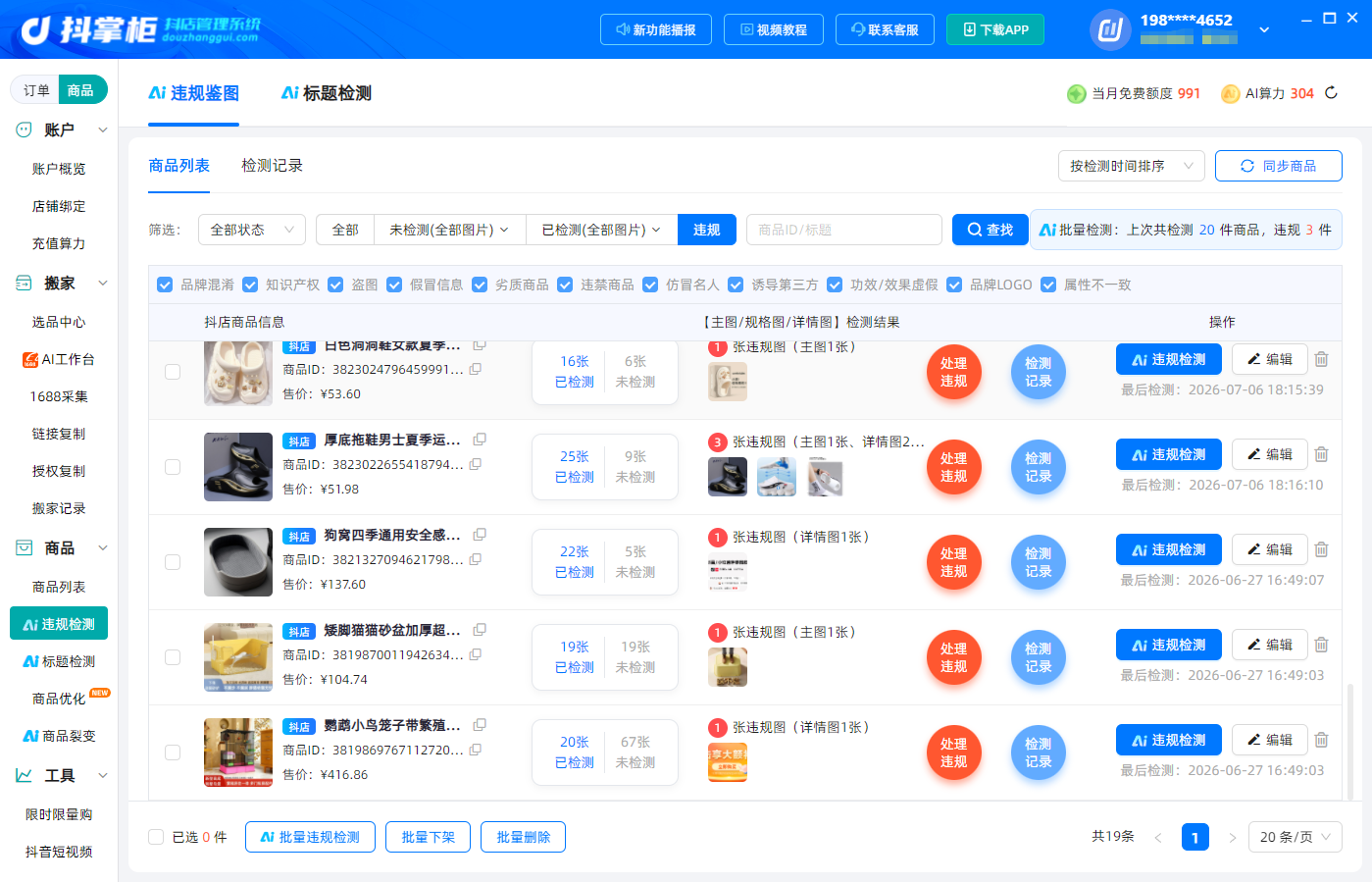The image size is (1372, 882).
Task: Open link icon next to 厚底拖鞋男士夏季 title
Action: (480, 440)
